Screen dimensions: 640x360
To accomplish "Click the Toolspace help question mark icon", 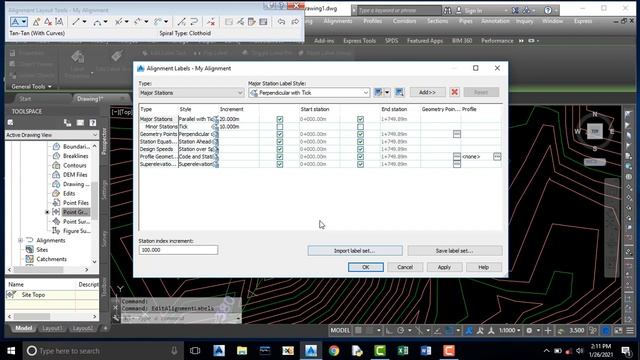I will pyautogui.click(x=93, y=122).
